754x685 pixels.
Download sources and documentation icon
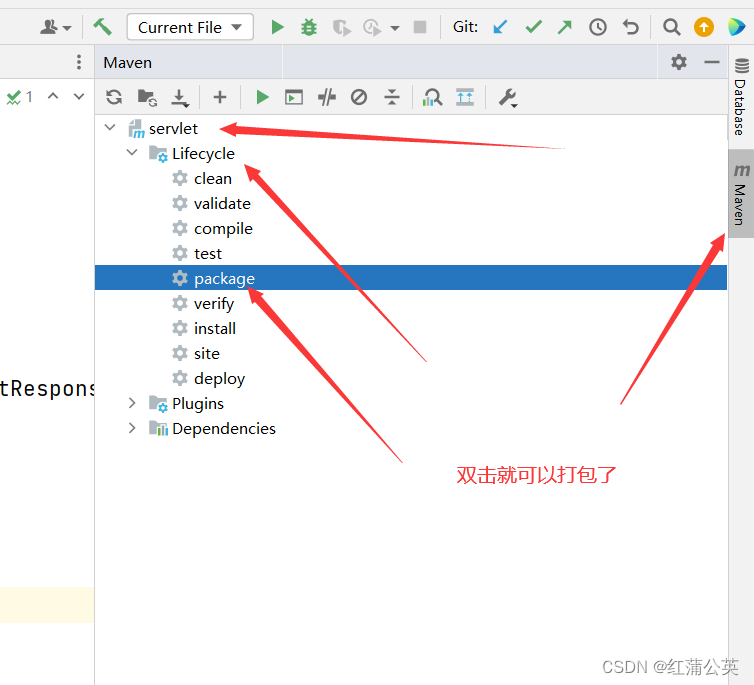180,98
